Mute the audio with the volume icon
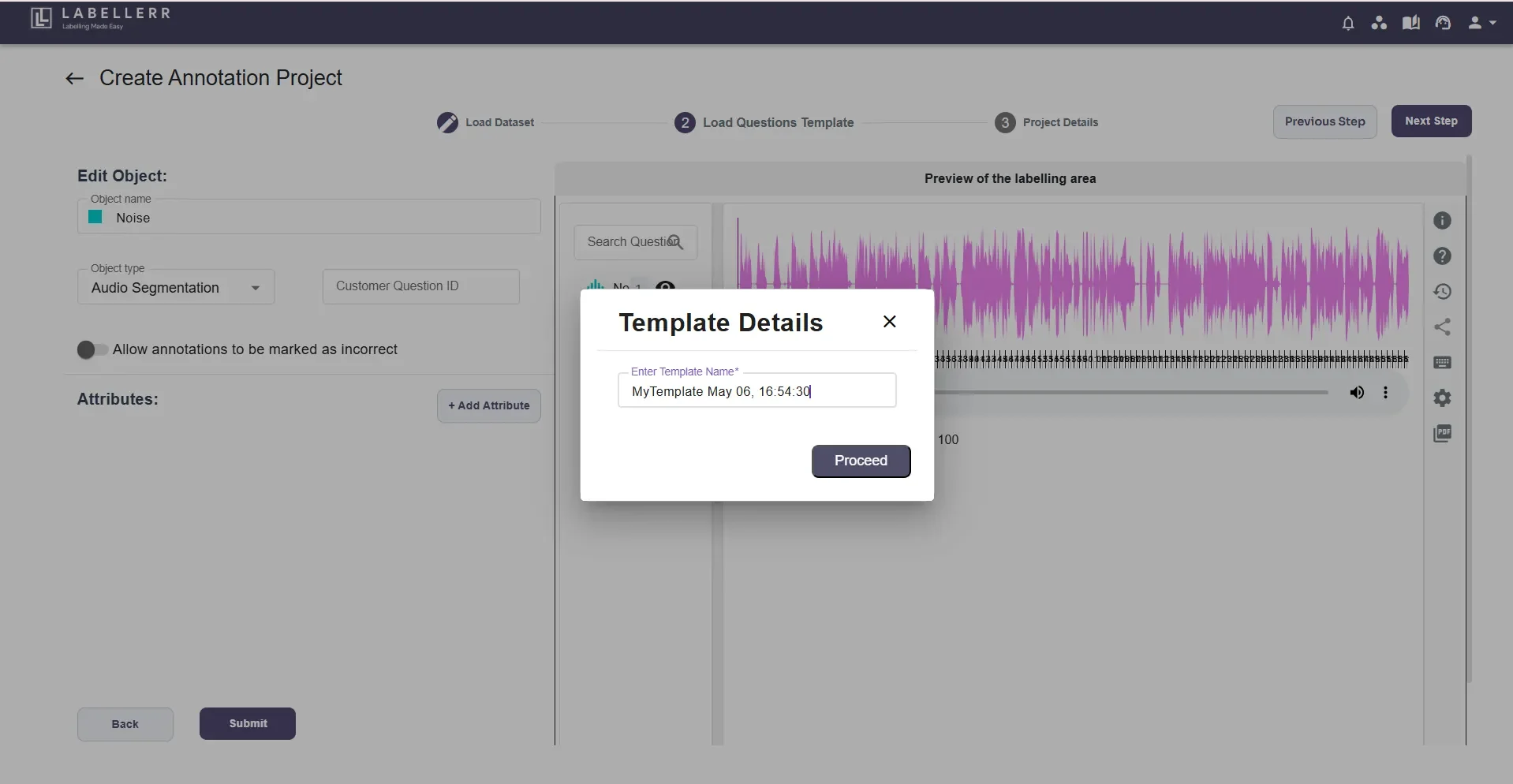The image size is (1513, 784). click(x=1357, y=393)
